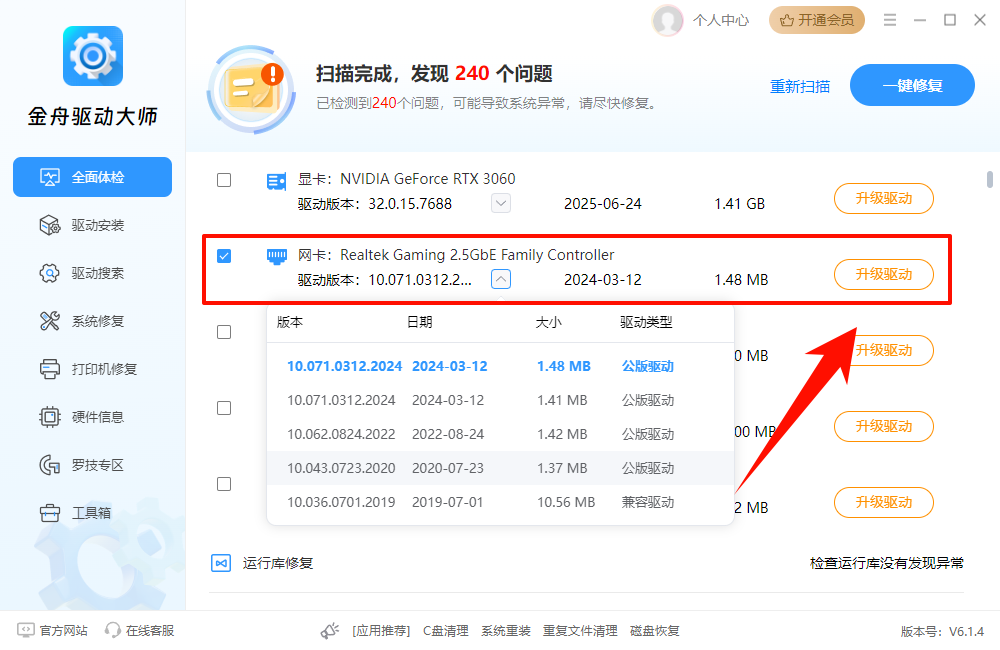Viewport: 1000px width, 650px height.
Task: Open the hamburger menu at top right
Action: coord(889,18)
